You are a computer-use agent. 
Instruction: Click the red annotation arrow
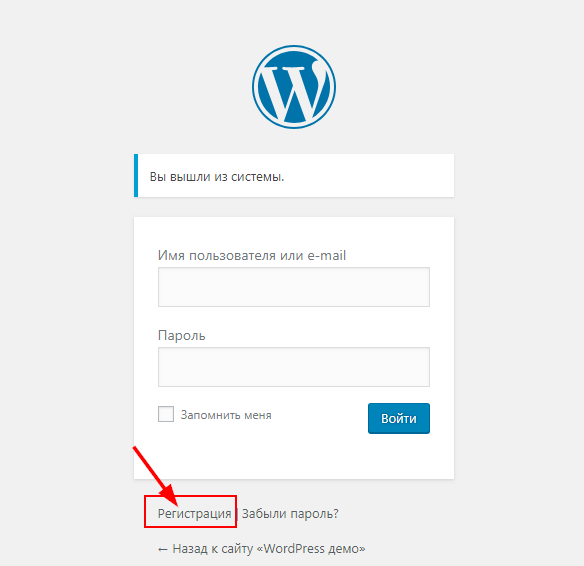[155, 476]
